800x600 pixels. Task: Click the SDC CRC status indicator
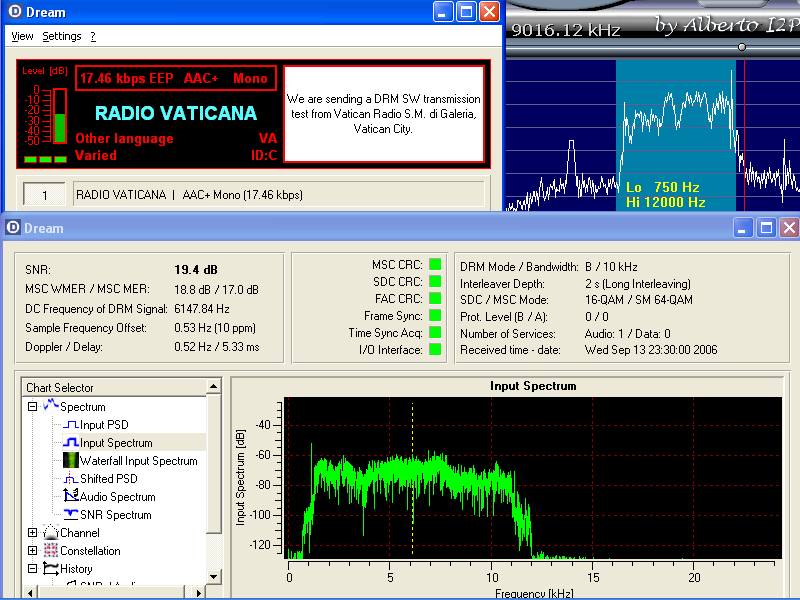click(435, 281)
